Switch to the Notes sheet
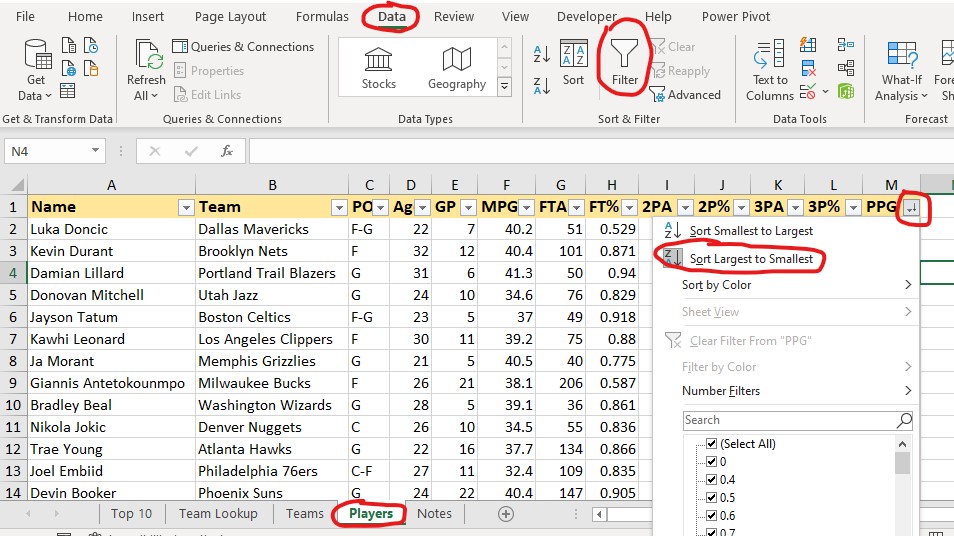The width and height of the screenshot is (954, 536). (x=434, y=513)
